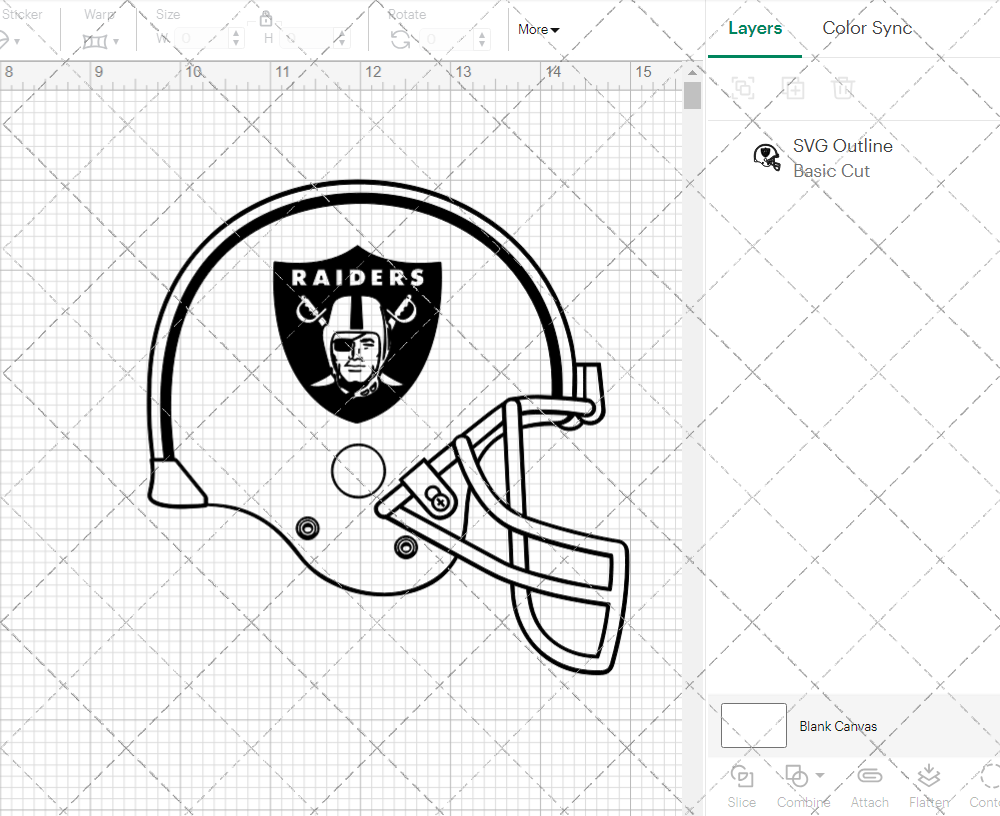
Task: Click the Blank Canvas swatch
Action: click(x=753, y=725)
